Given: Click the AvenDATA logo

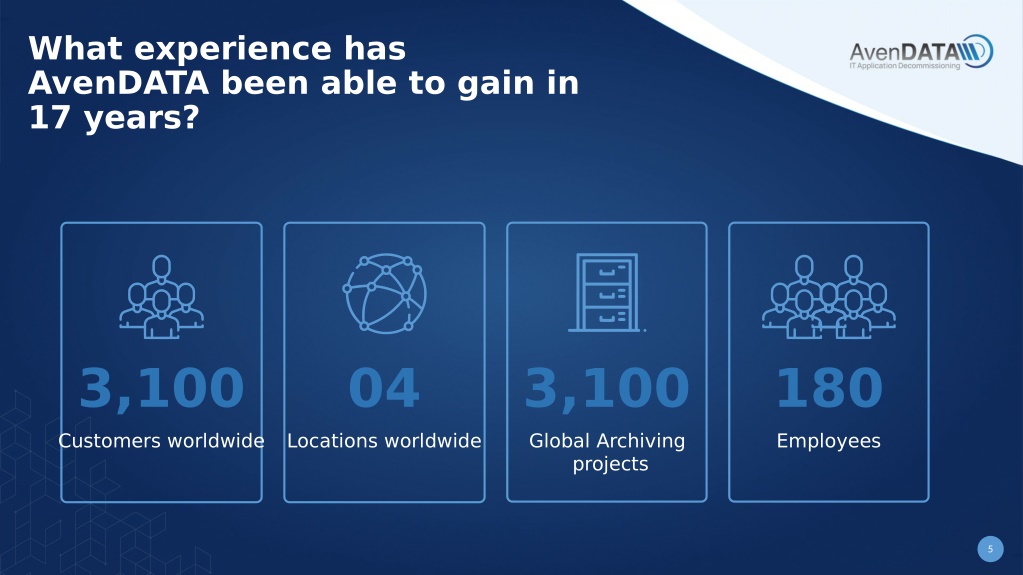Looking at the screenshot, I should 921,52.
